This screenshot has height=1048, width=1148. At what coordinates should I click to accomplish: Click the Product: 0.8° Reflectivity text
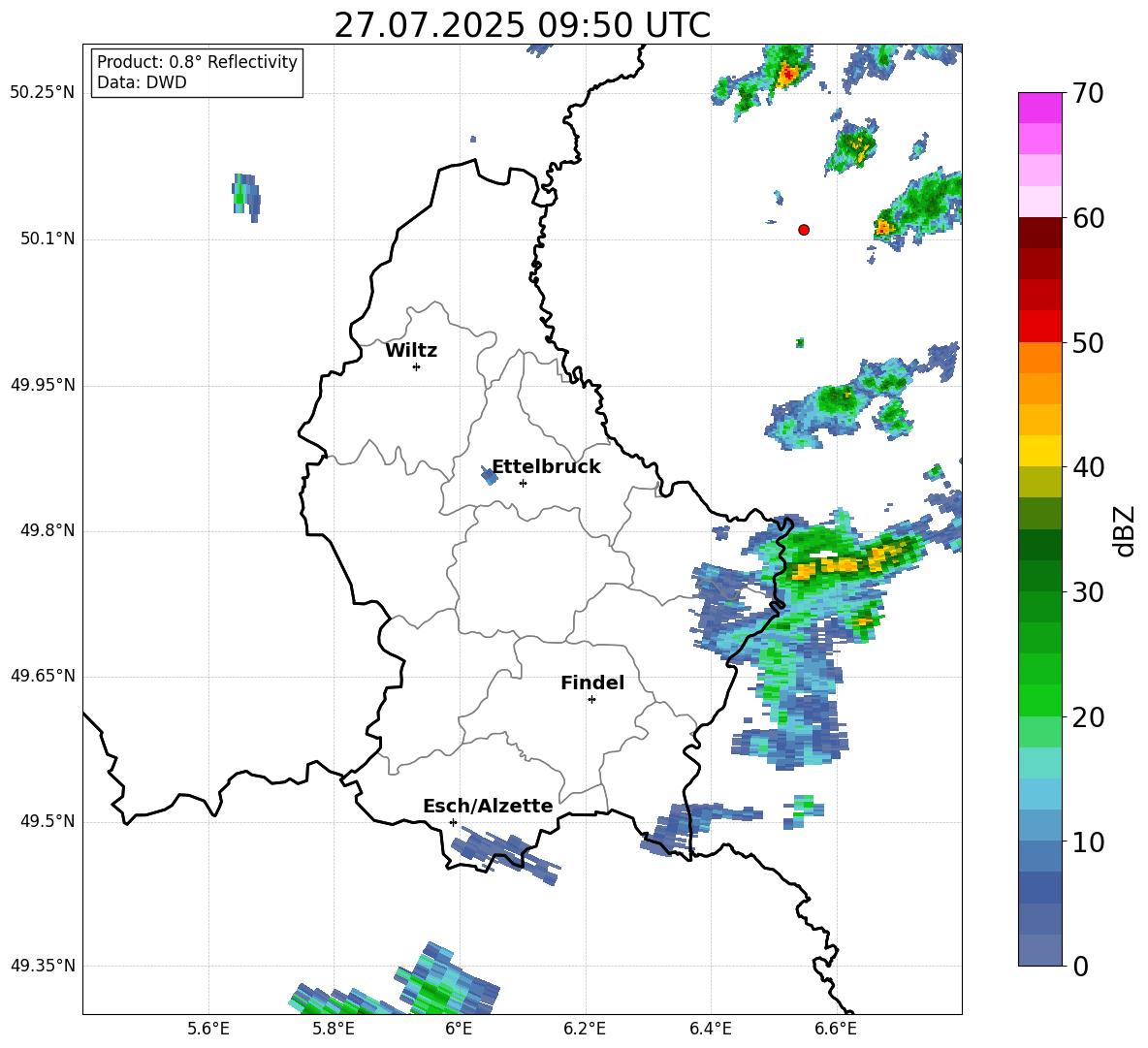(x=197, y=61)
